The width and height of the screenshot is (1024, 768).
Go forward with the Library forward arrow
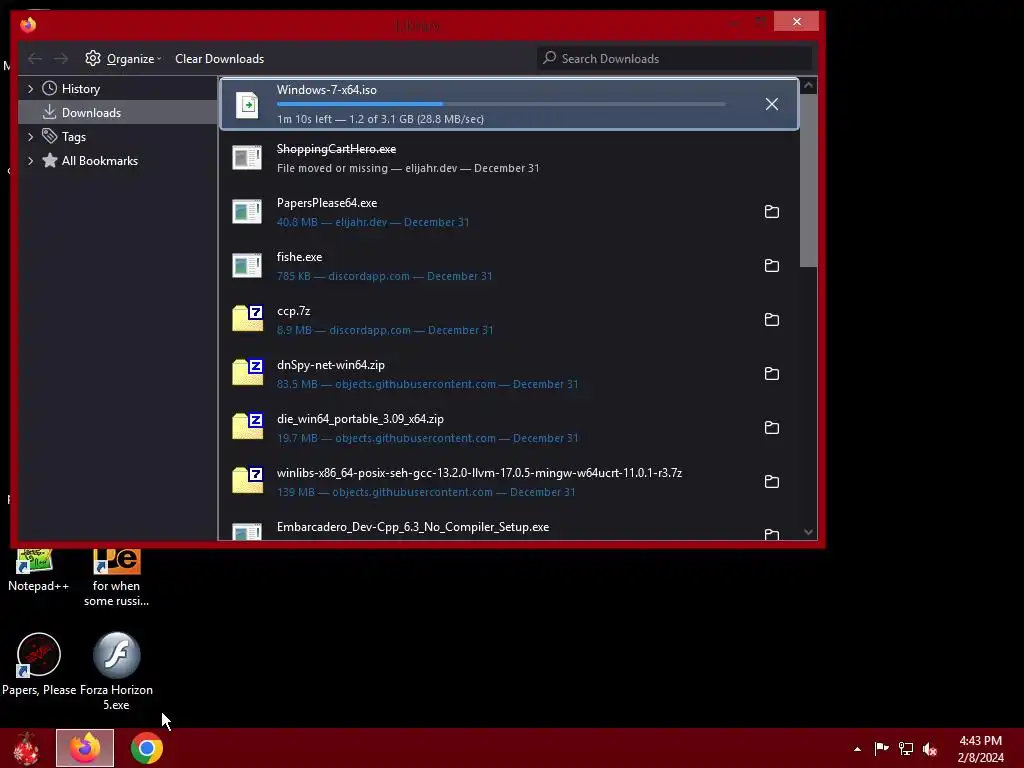(x=61, y=59)
